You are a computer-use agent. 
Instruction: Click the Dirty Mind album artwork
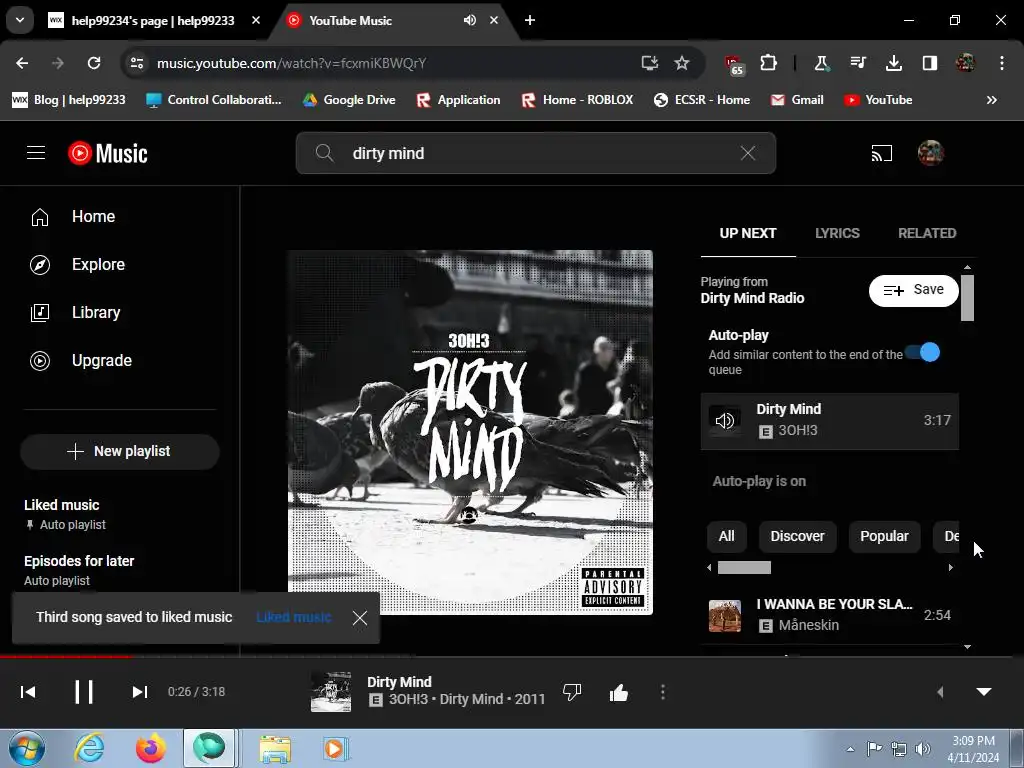tap(470, 432)
